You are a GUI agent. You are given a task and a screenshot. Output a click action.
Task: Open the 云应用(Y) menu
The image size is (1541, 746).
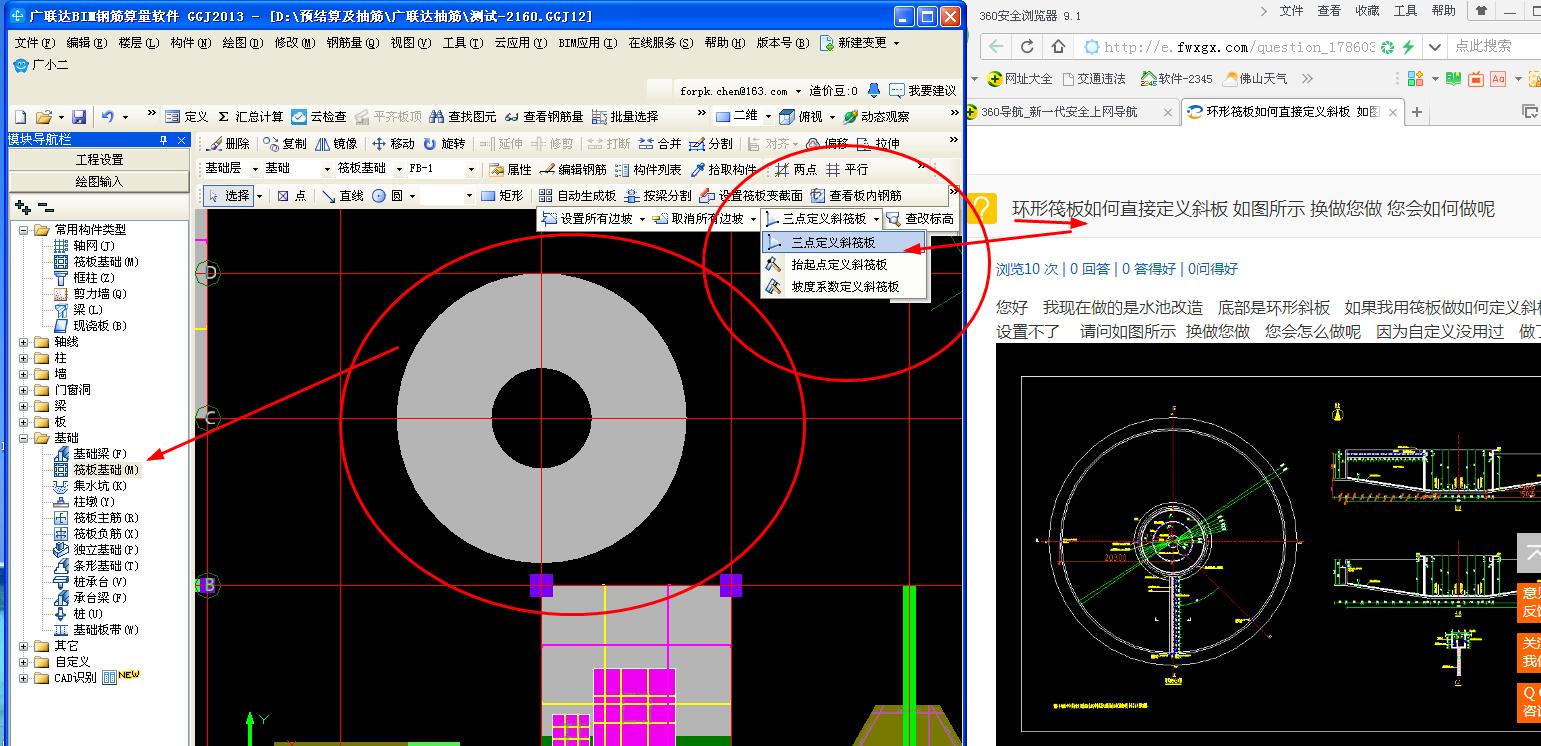(x=521, y=43)
